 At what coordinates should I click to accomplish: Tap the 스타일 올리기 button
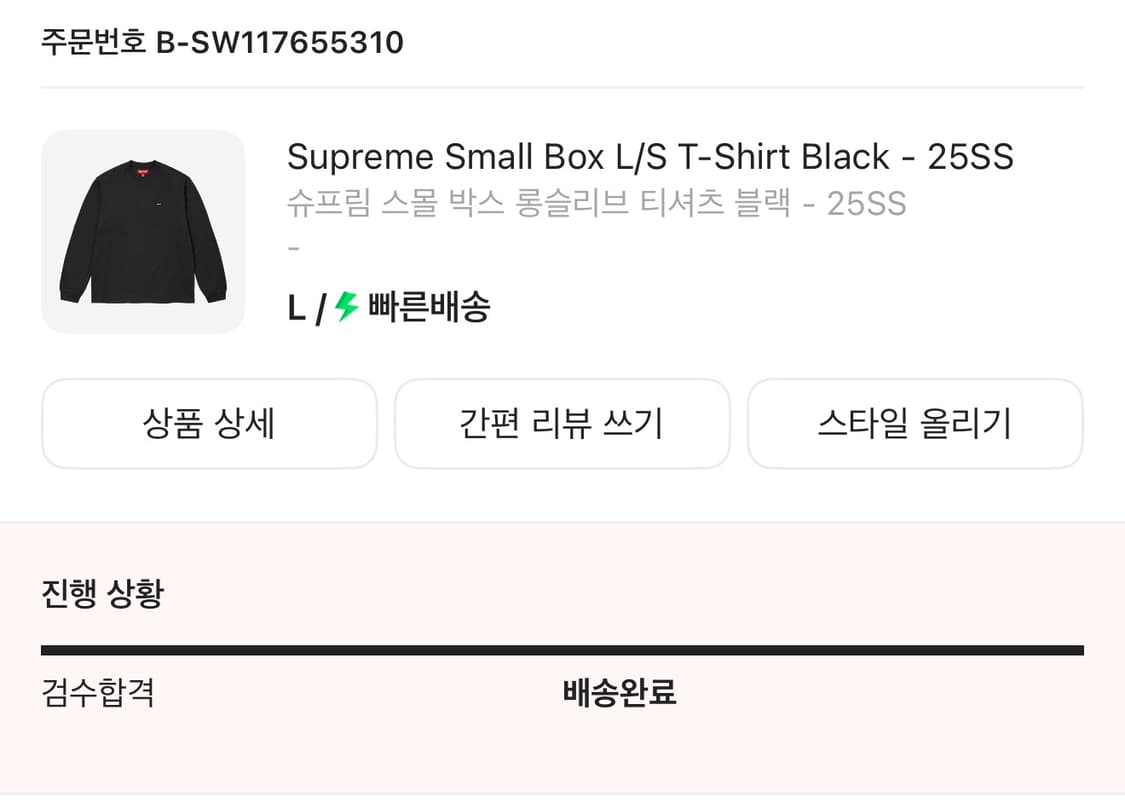click(x=915, y=424)
